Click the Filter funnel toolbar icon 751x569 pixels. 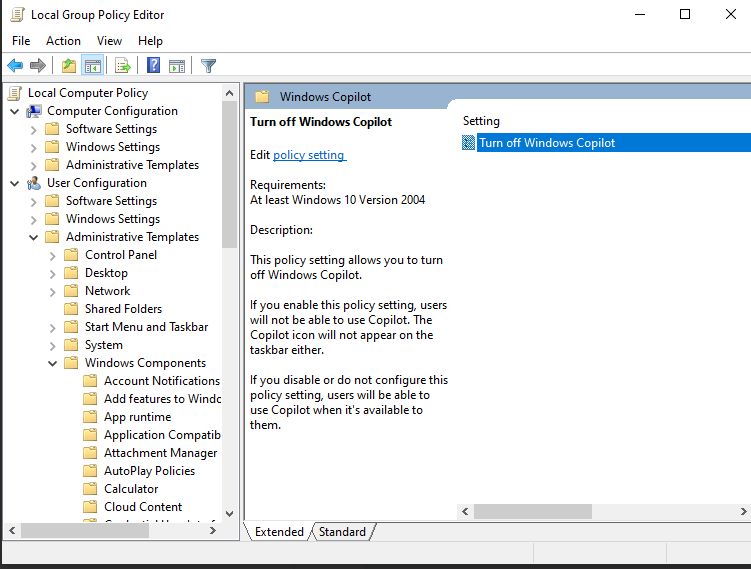point(208,65)
